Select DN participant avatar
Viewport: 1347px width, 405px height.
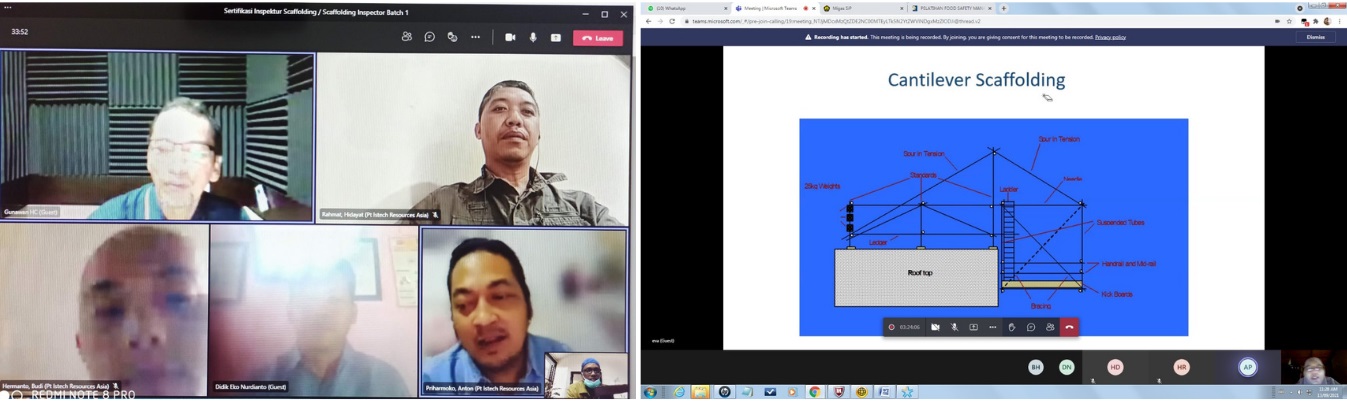[x=1066, y=367]
